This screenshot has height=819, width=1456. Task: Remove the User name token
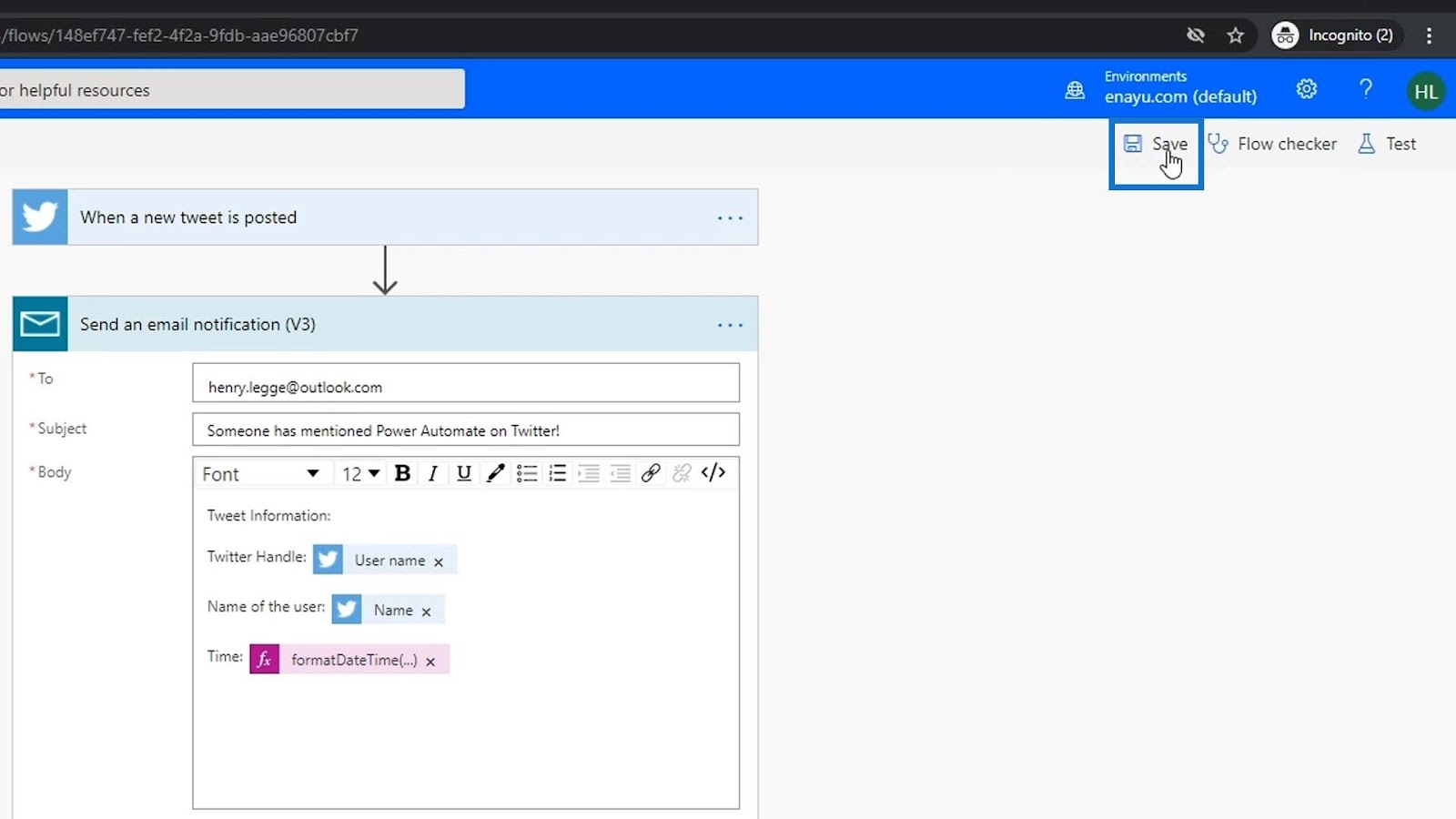439,562
